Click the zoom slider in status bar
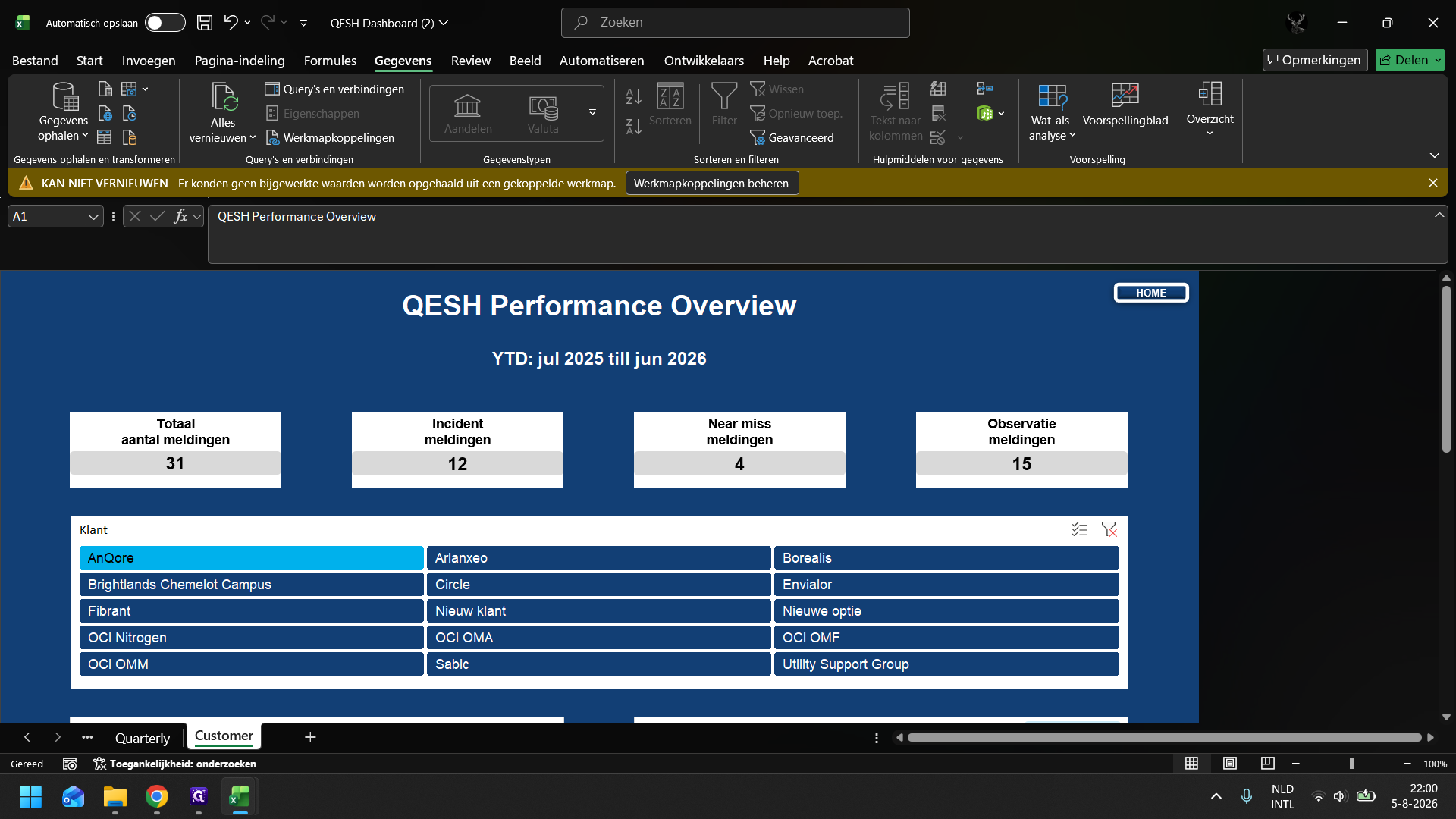 [x=1351, y=764]
